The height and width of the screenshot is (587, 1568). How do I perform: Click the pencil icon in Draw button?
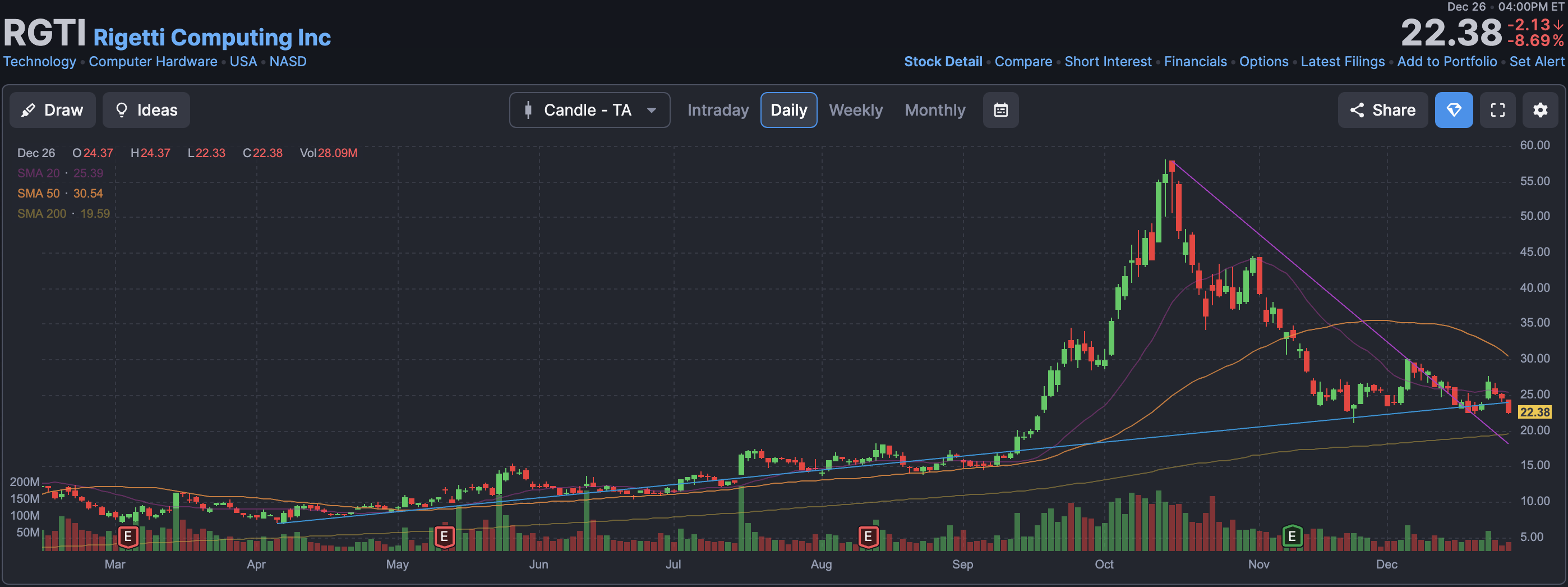click(28, 110)
